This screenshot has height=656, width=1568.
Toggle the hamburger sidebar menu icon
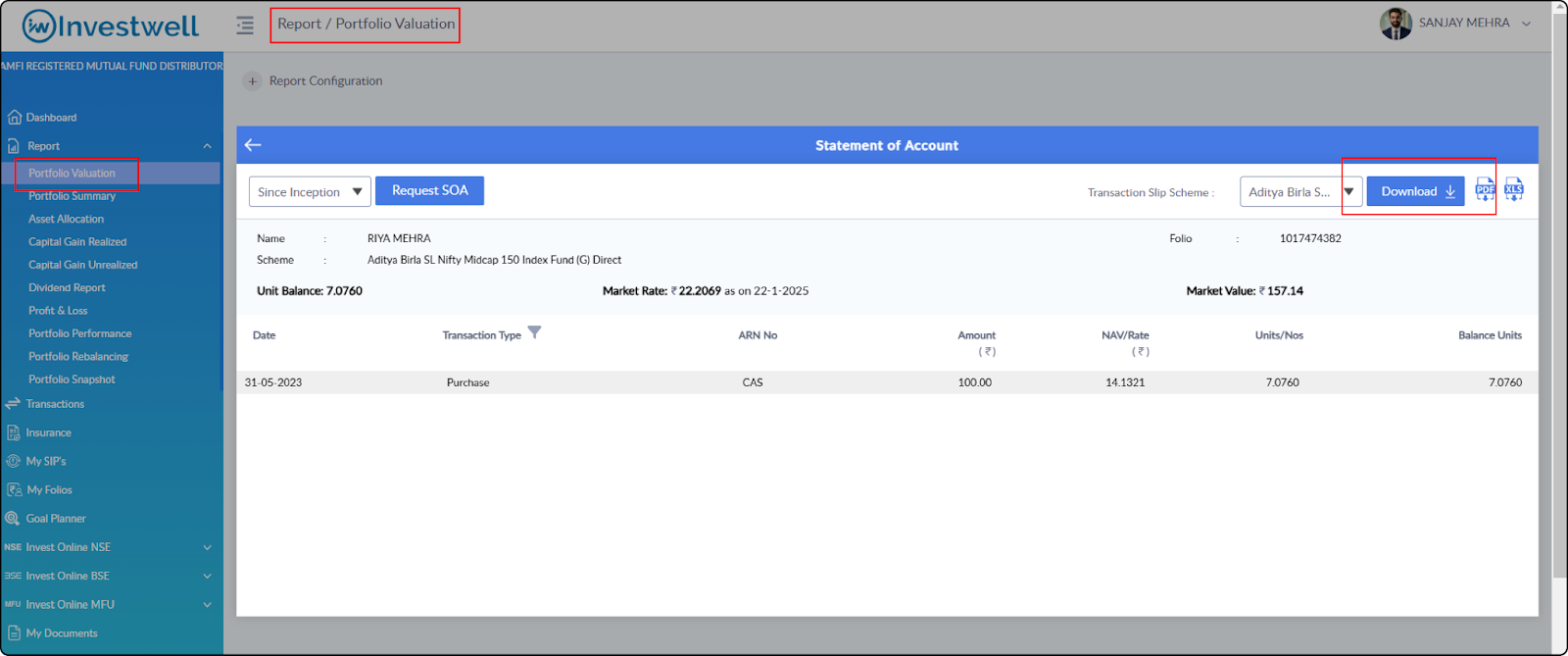[x=245, y=25]
